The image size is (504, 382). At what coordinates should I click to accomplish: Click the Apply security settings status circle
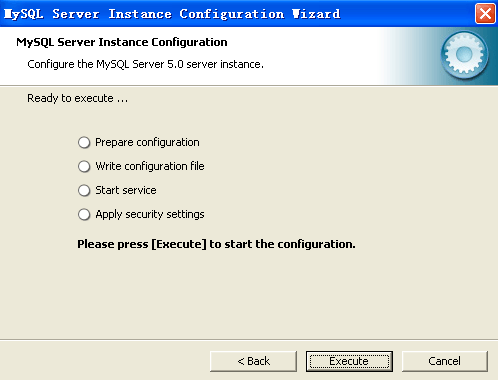[84, 214]
